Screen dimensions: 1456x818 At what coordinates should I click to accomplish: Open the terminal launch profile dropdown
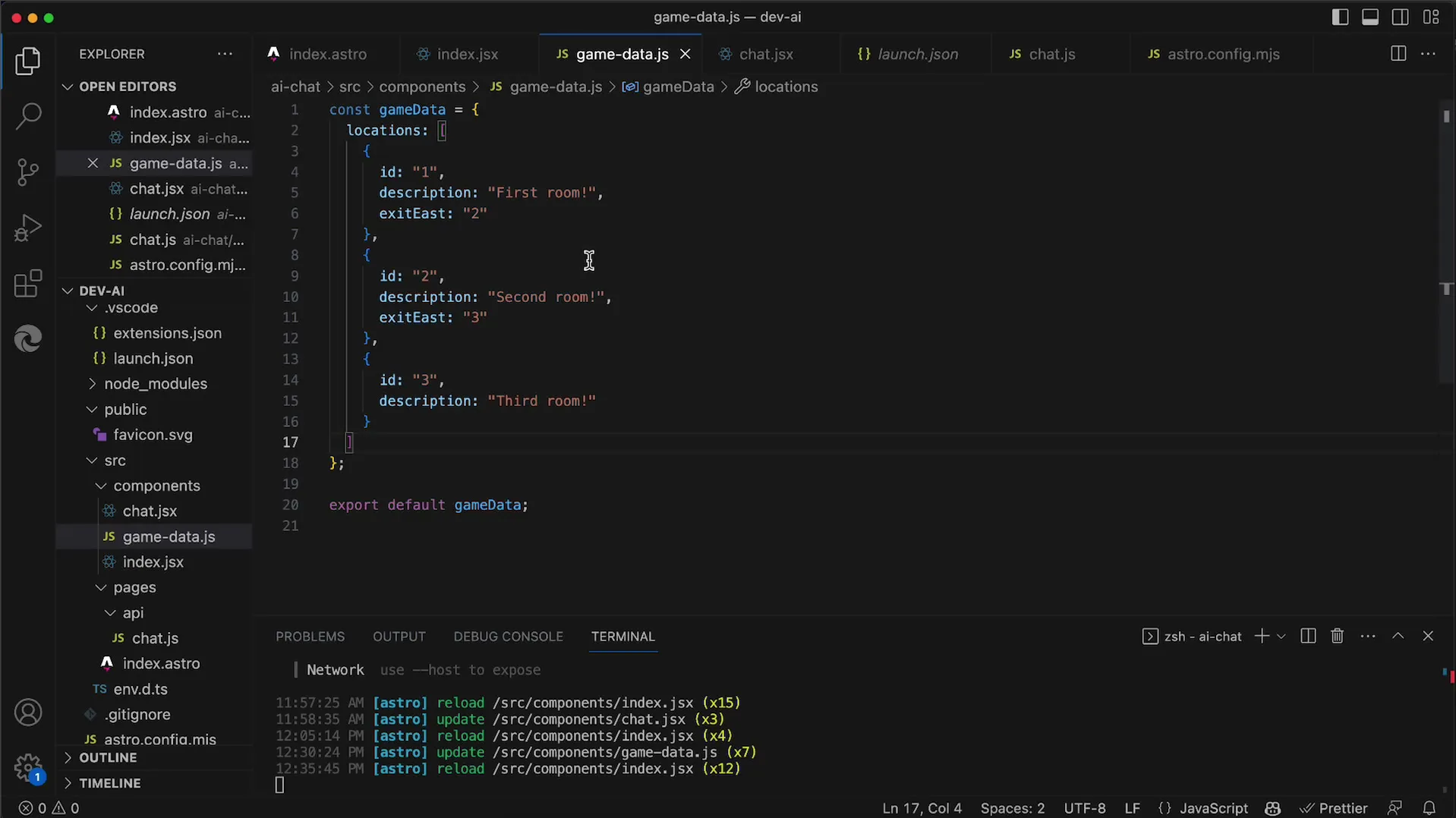(1281, 636)
